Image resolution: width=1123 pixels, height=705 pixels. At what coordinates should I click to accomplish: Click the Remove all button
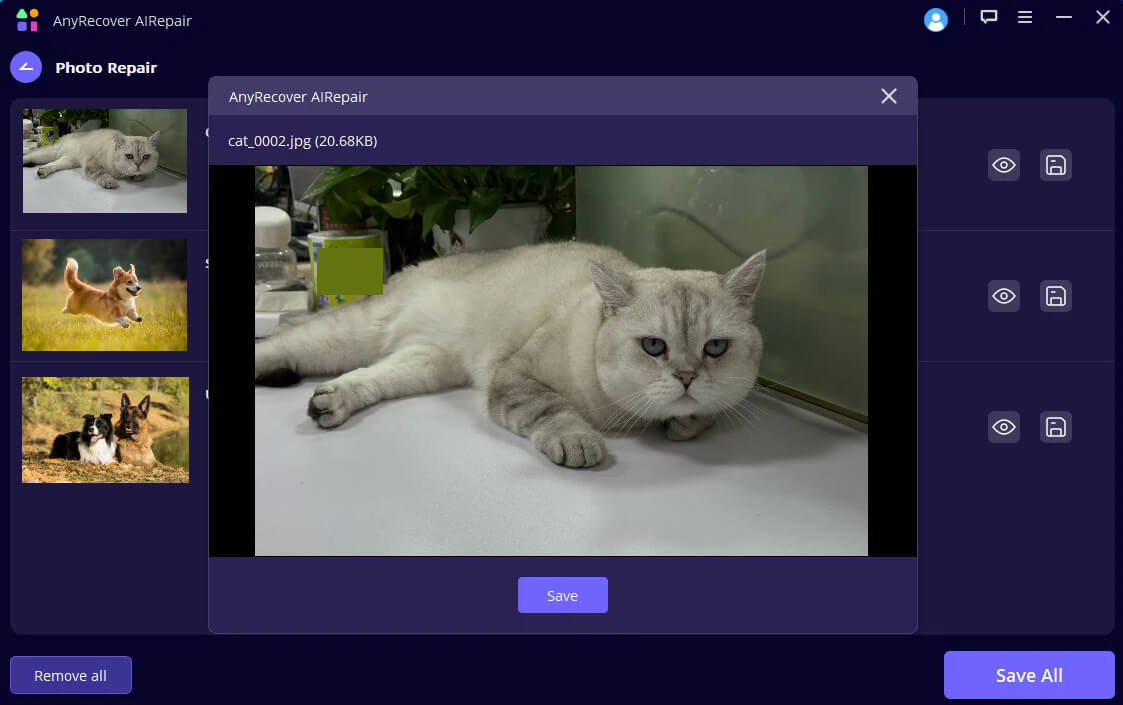70,675
